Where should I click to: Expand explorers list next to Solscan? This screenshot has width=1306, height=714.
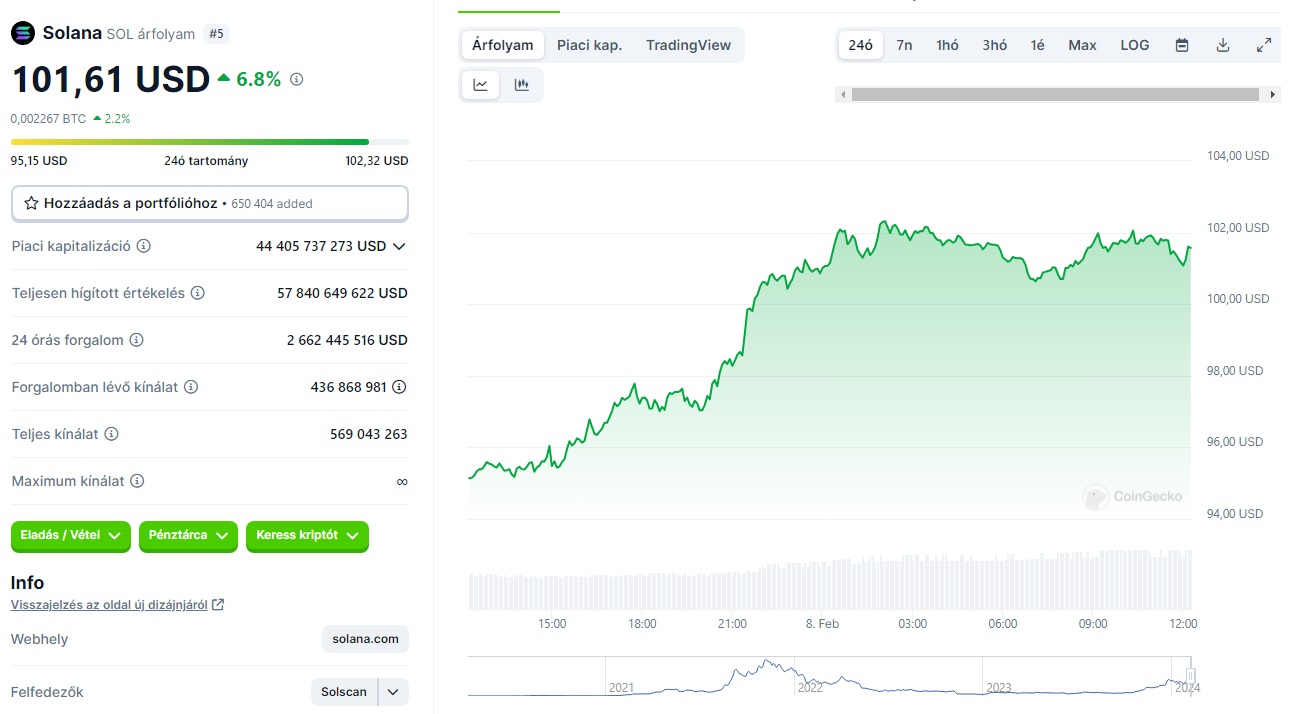pyautogui.click(x=394, y=692)
